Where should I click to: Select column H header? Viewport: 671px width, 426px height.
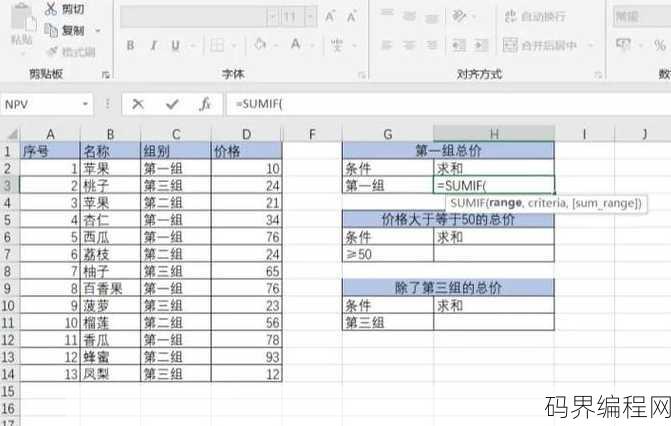(494, 134)
